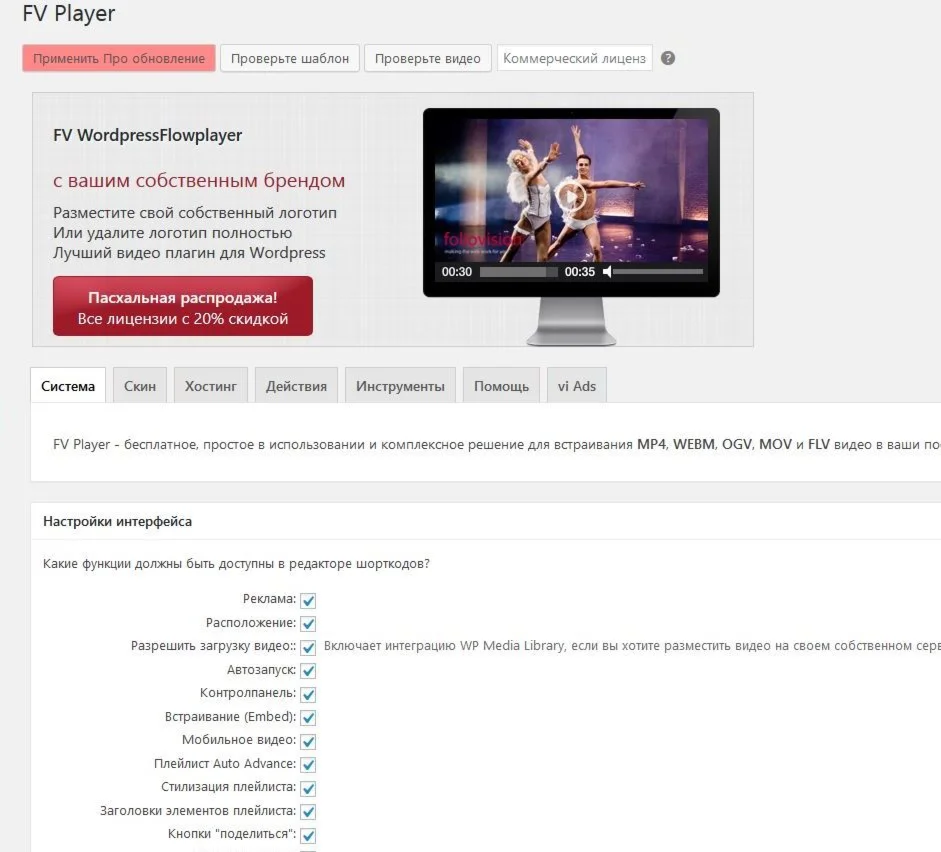Toggle the Мобильное видео checkbox
This screenshot has height=852, width=941.
tap(308, 741)
